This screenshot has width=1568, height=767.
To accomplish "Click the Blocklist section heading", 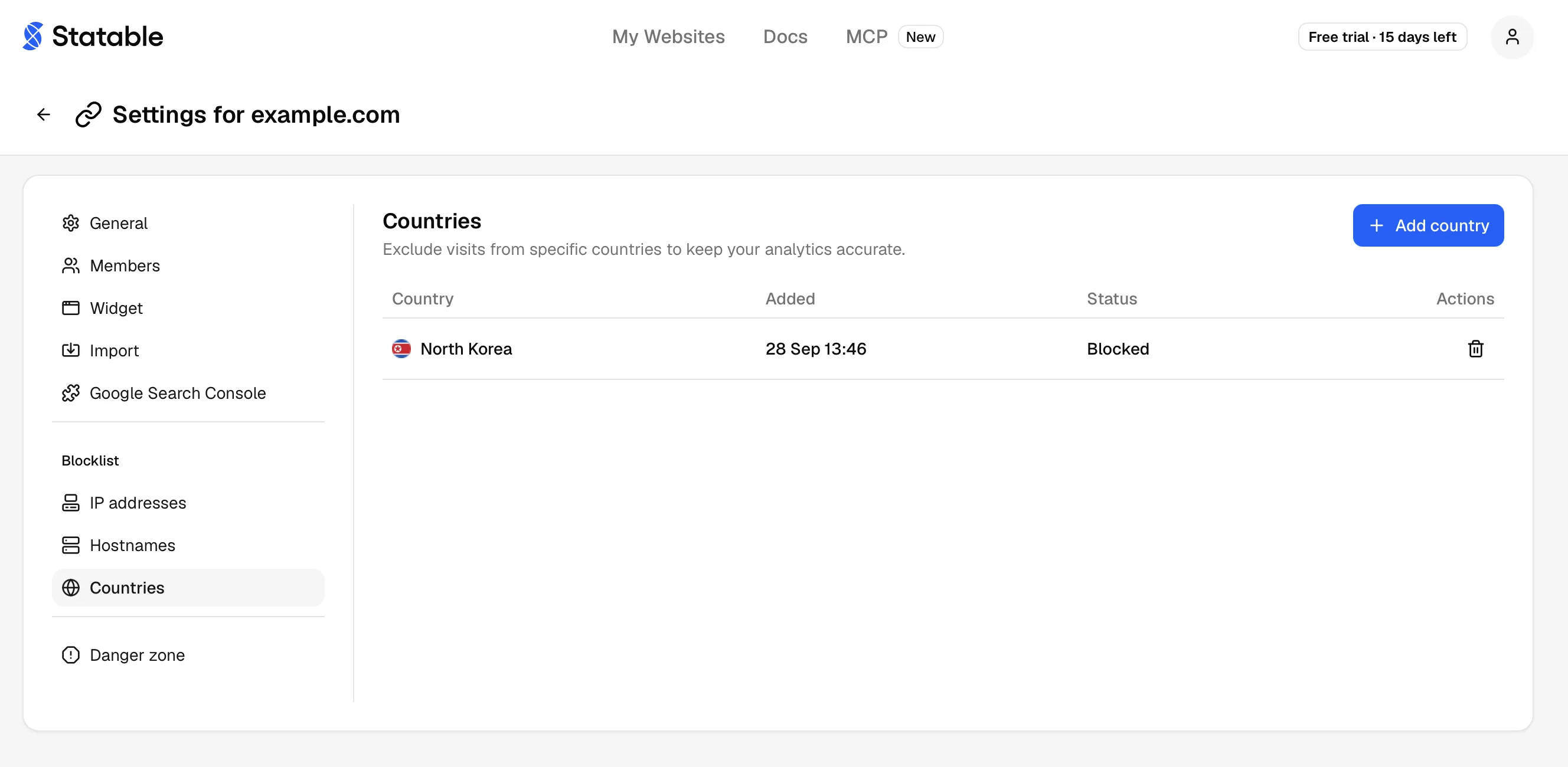I will click(90, 460).
